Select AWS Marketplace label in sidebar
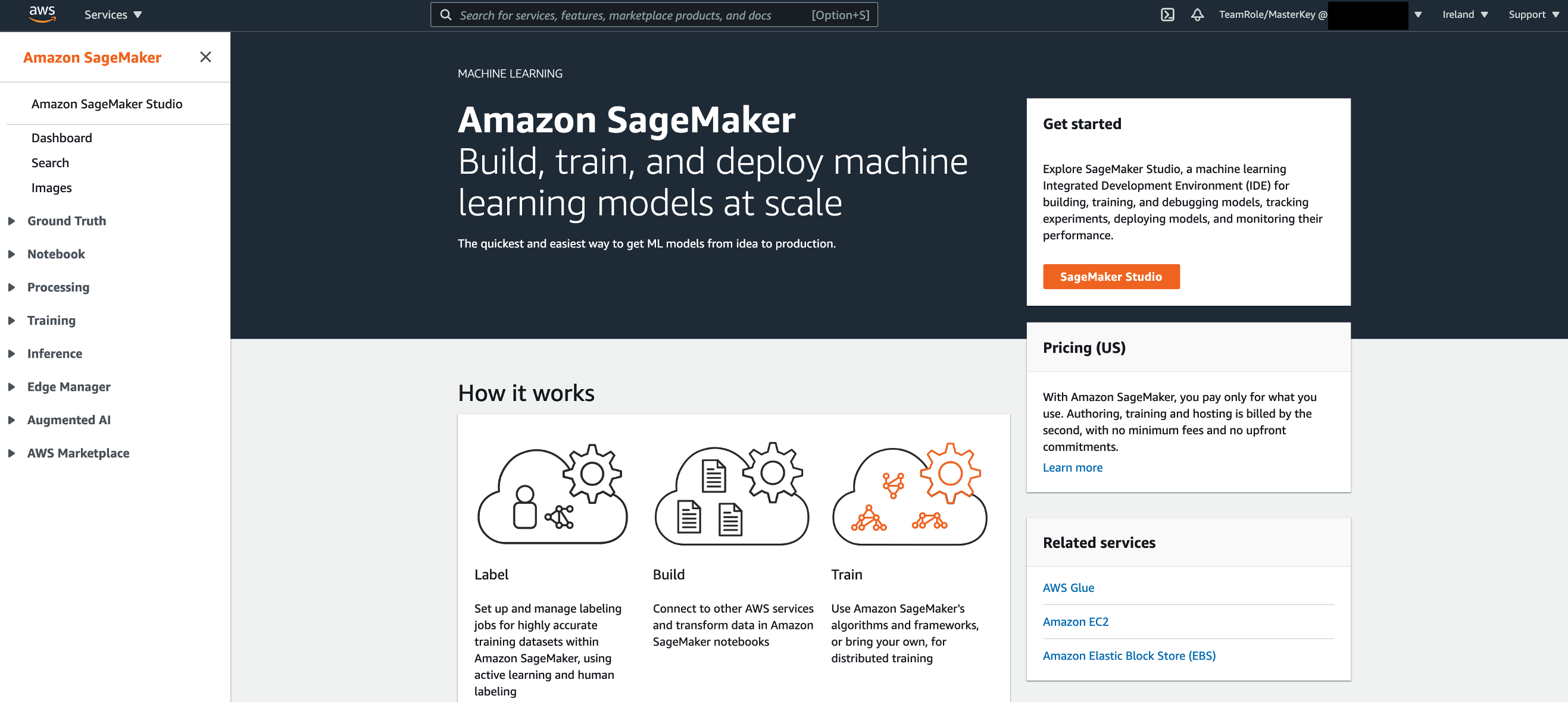Viewport: 1568px width, 702px height. coord(78,453)
